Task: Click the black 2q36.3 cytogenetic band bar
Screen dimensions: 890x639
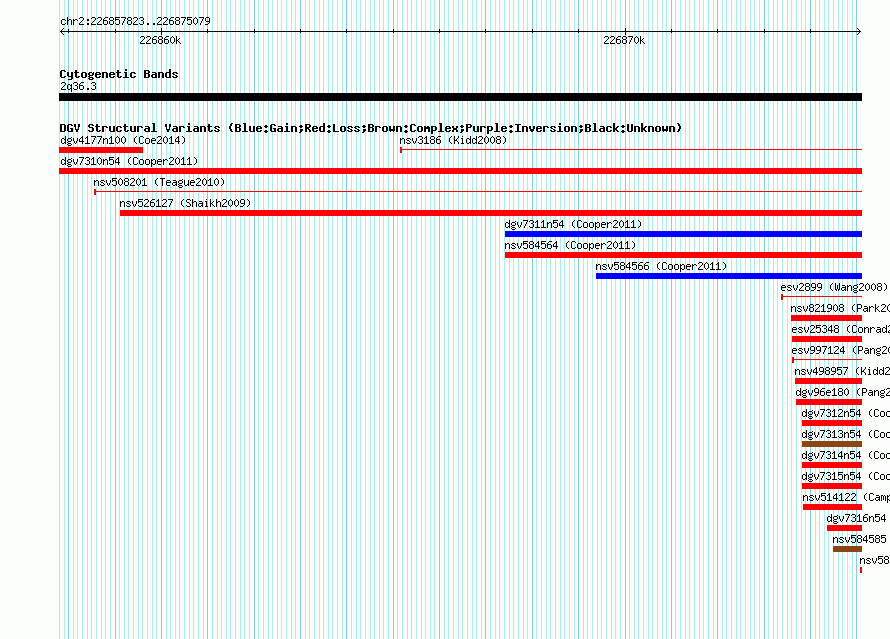Action: 460,97
